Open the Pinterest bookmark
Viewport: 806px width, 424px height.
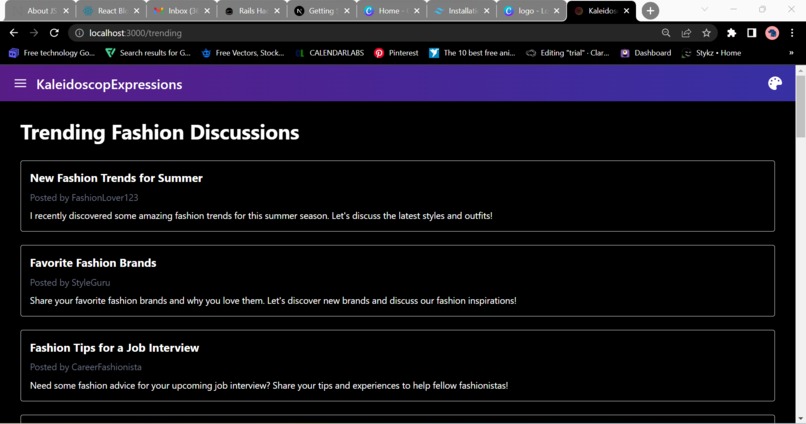click(x=396, y=53)
